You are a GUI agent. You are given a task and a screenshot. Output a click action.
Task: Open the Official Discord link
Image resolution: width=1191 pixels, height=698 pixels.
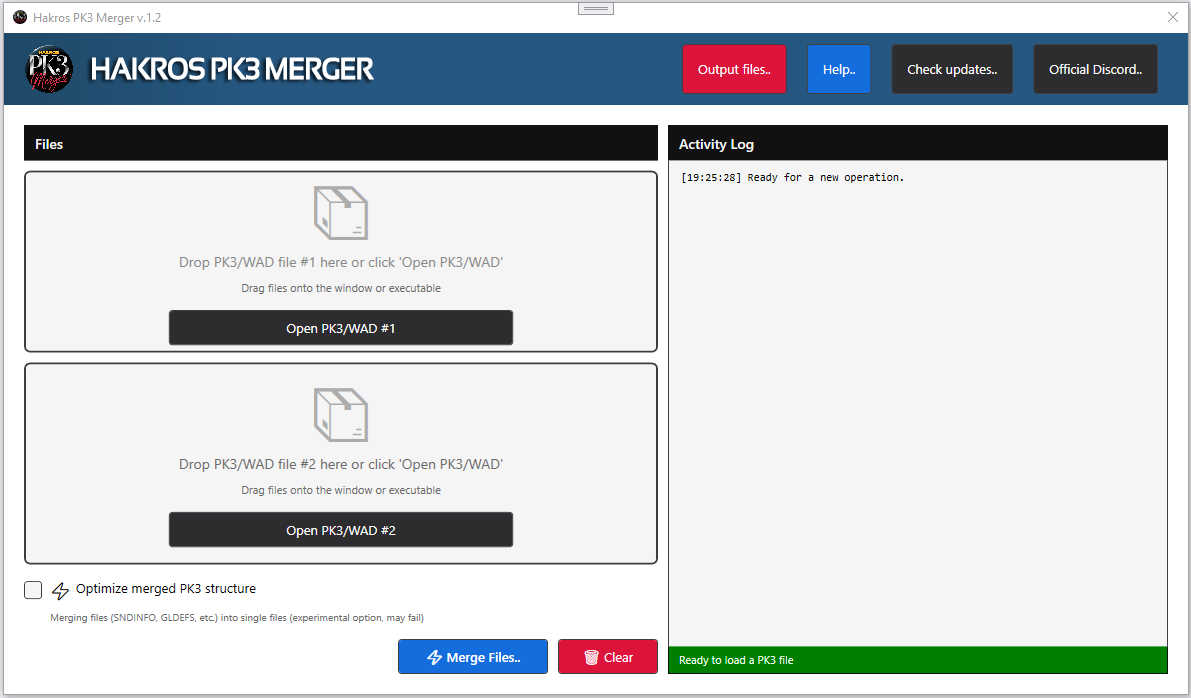coord(1095,69)
